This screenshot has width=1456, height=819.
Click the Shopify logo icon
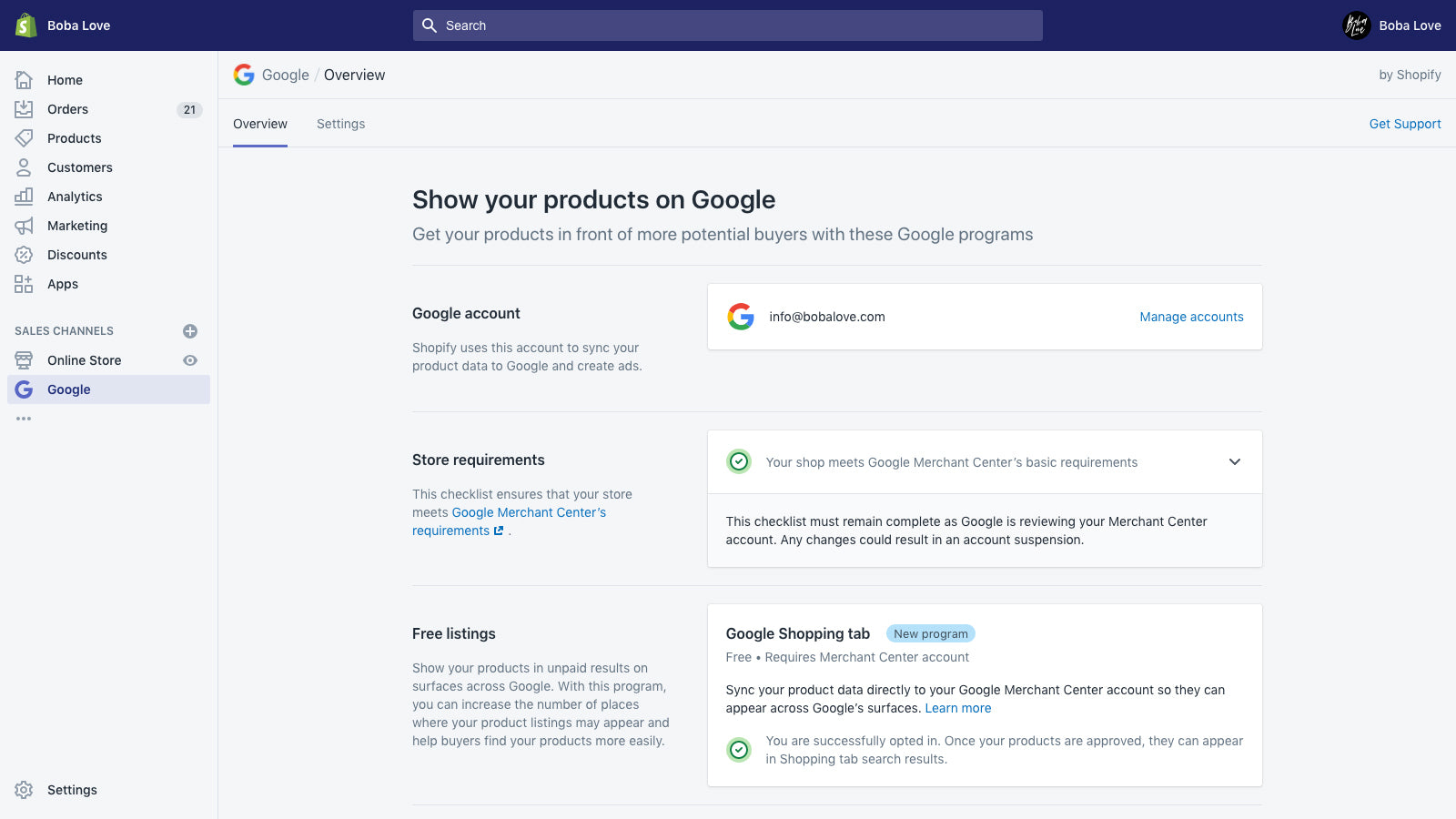[x=25, y=25]
